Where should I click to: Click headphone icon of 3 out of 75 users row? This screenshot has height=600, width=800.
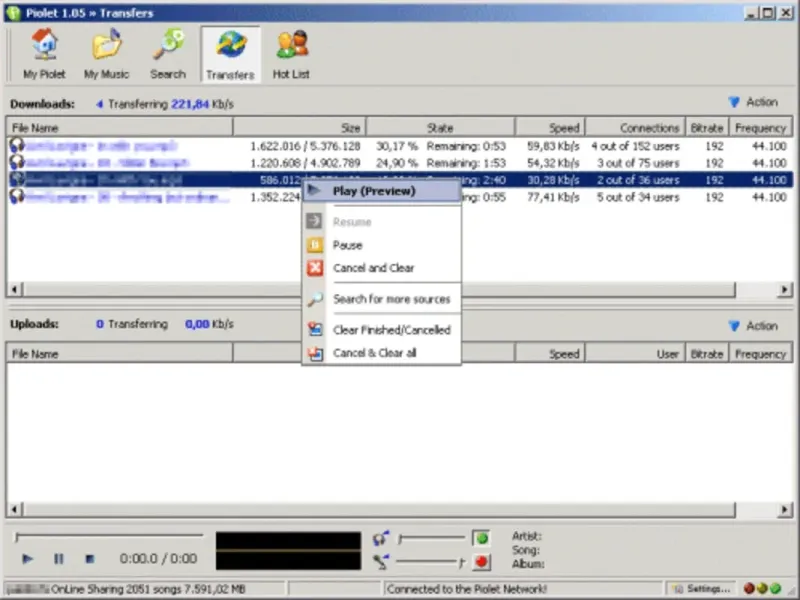[17, 163]
